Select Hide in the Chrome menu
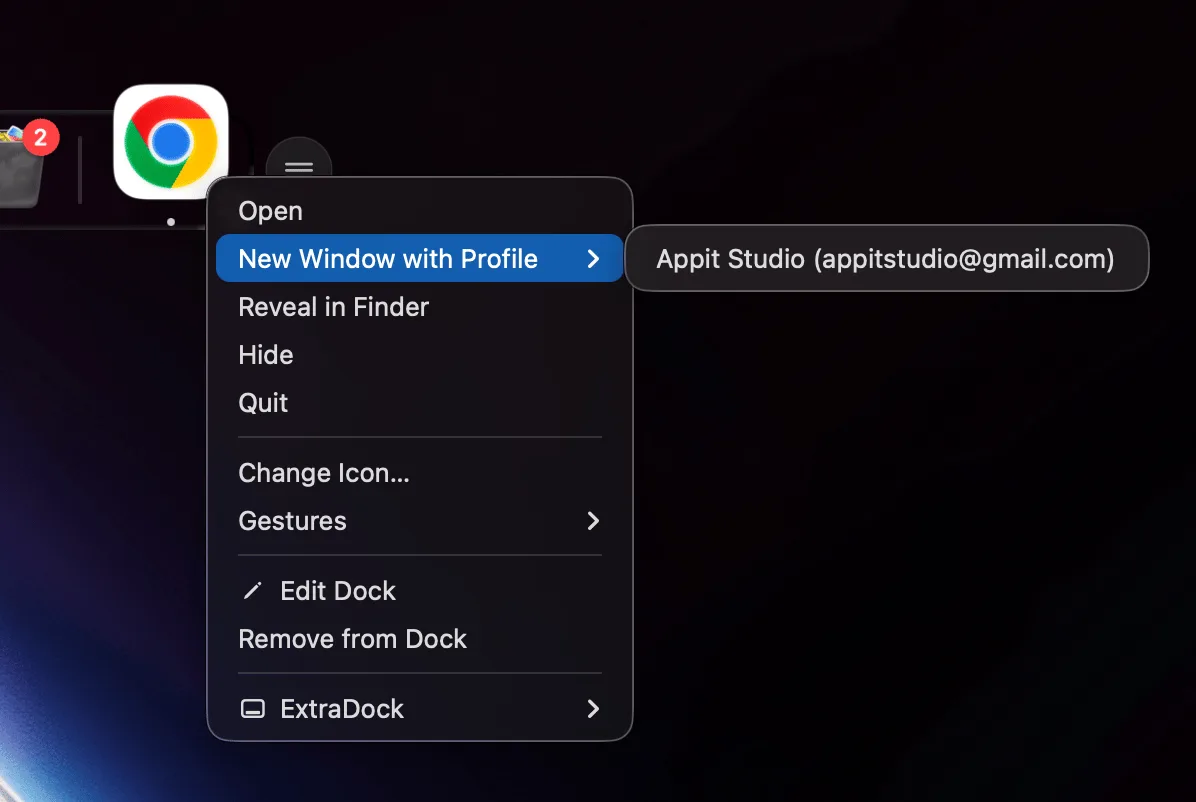Viewport: 1196px width, 802px height. 420,355
